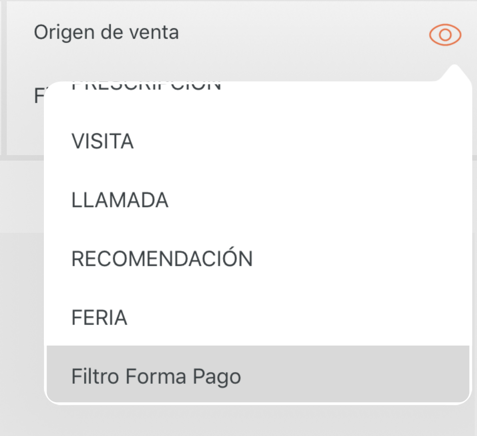Viewport: 477px width, 436px height.
Task: Set origin filter to the word VISITA
Action: 102,141
